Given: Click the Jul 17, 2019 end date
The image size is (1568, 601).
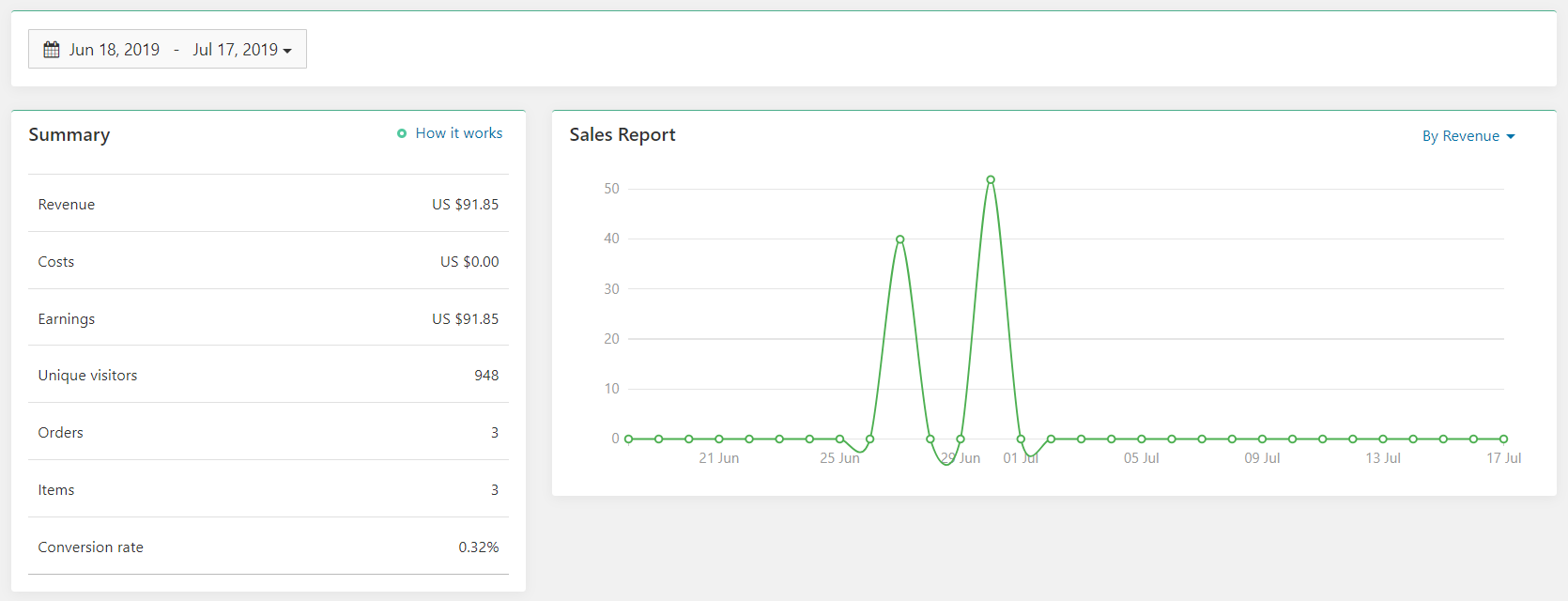Looking at the screenshot, I should pyautogui.click(x=235, y=50).
